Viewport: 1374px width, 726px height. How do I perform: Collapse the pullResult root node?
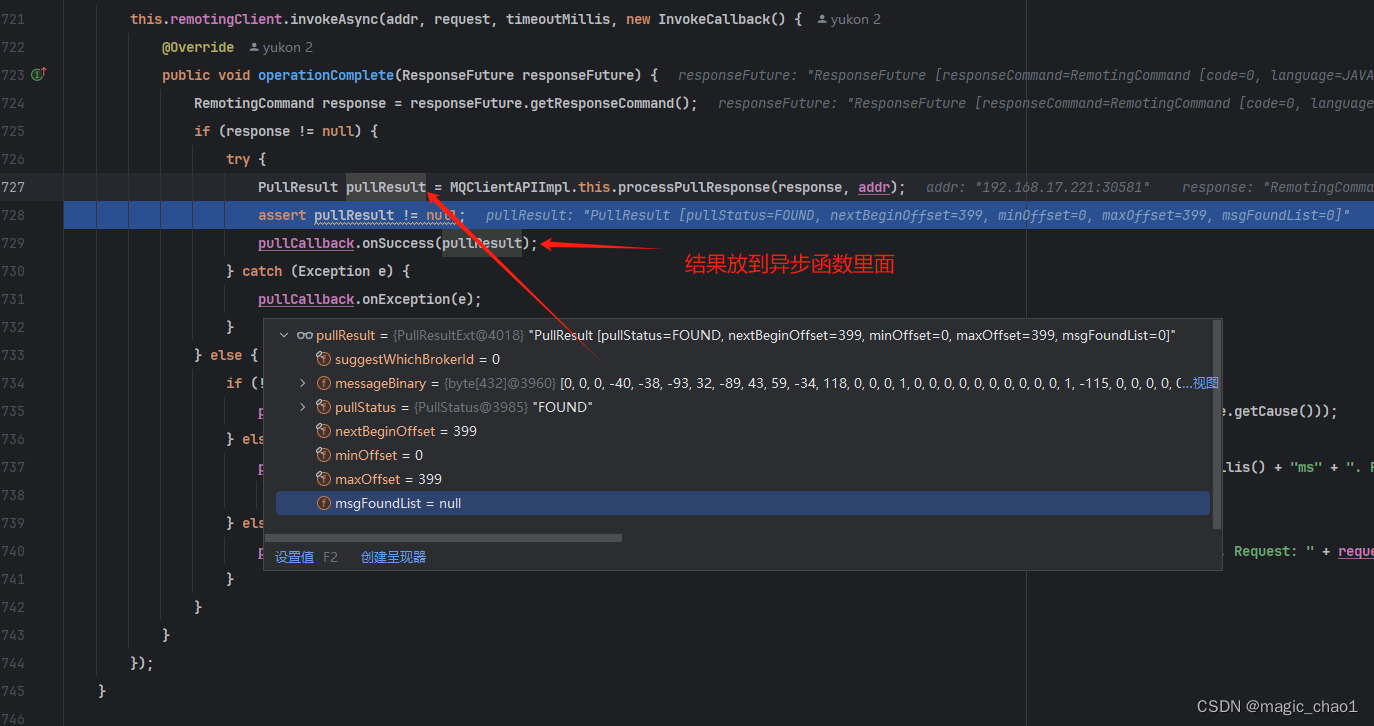coord(284,336)
